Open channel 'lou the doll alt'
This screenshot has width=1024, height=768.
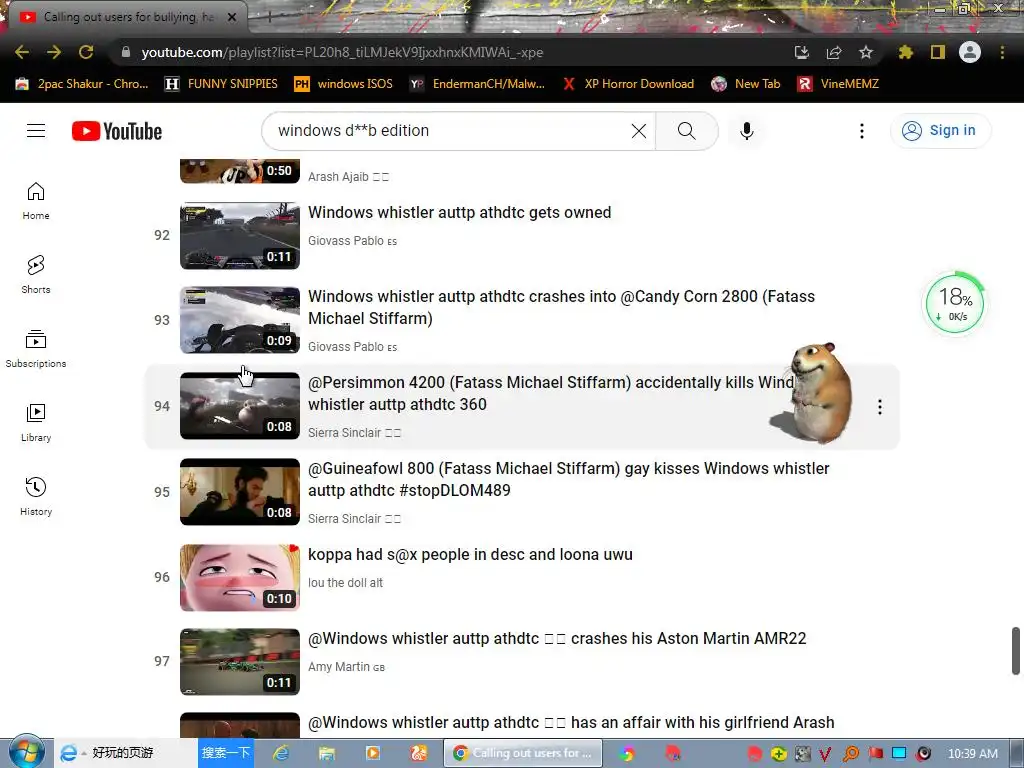point(345,583)
